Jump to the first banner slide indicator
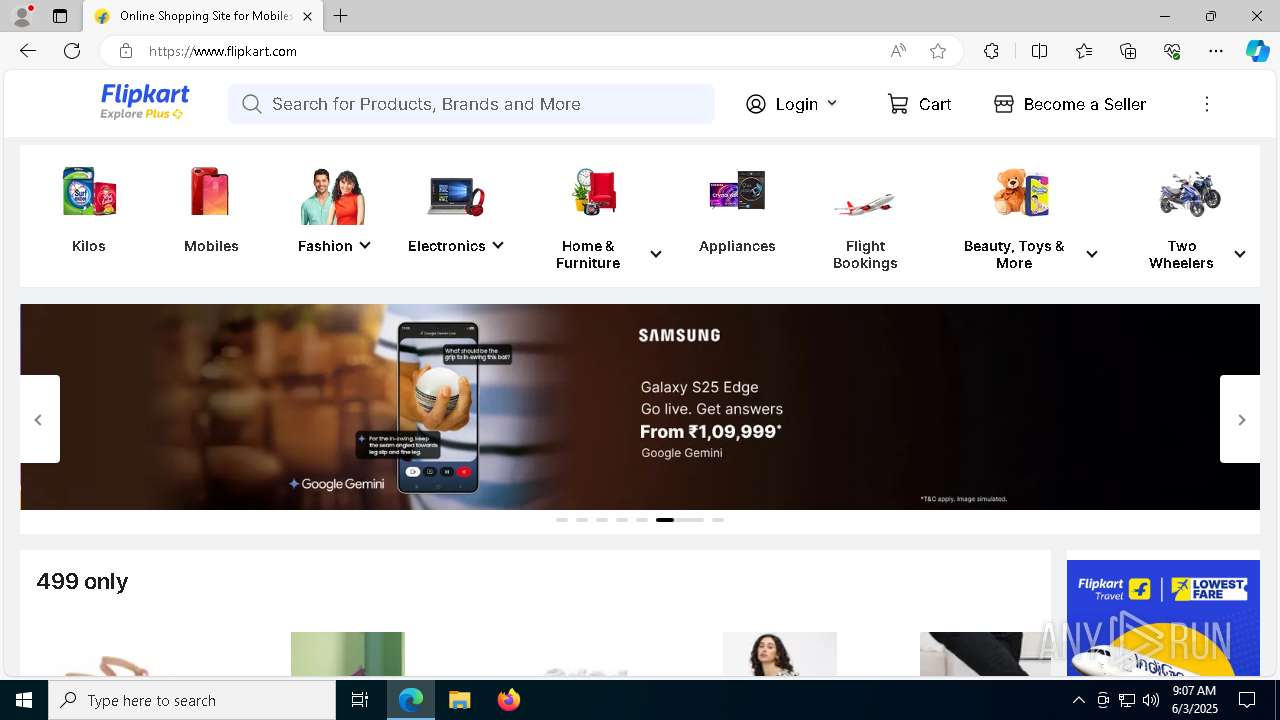Screen dimensions: 1280x720 562,520
